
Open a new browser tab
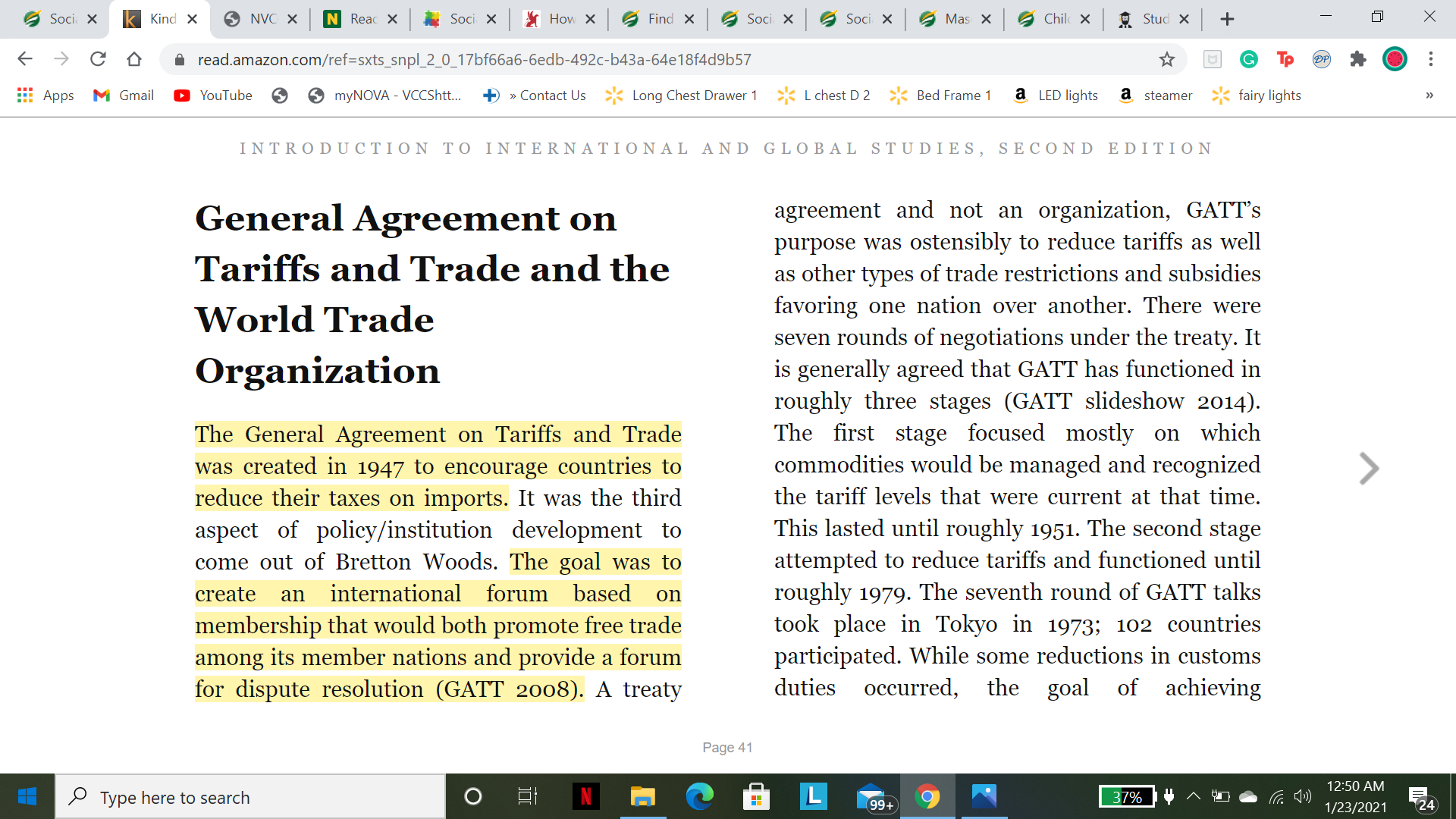pyautogui.click(x=1227, y=19)
